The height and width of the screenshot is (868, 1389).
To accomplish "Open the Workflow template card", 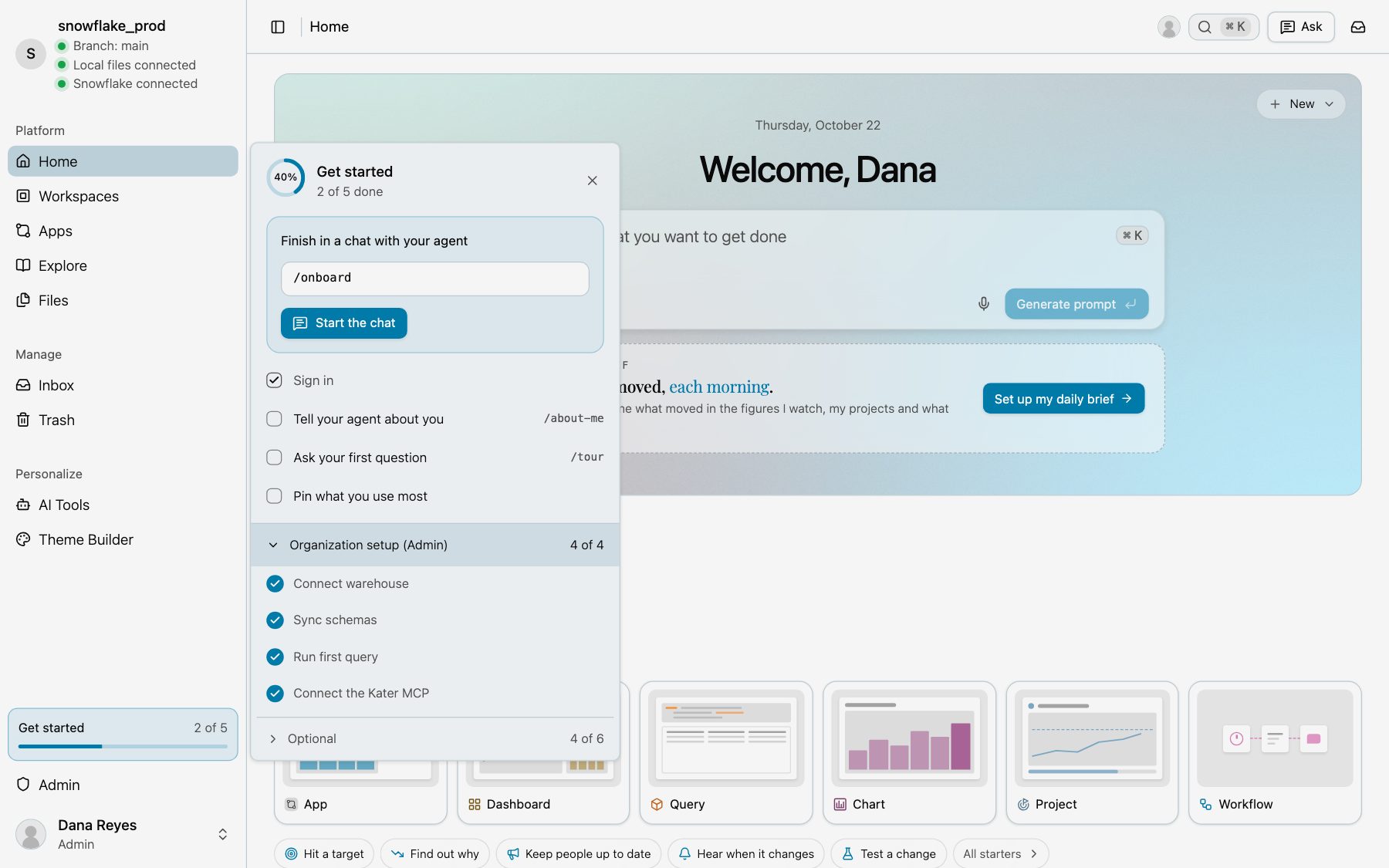I will point(1275,752).
